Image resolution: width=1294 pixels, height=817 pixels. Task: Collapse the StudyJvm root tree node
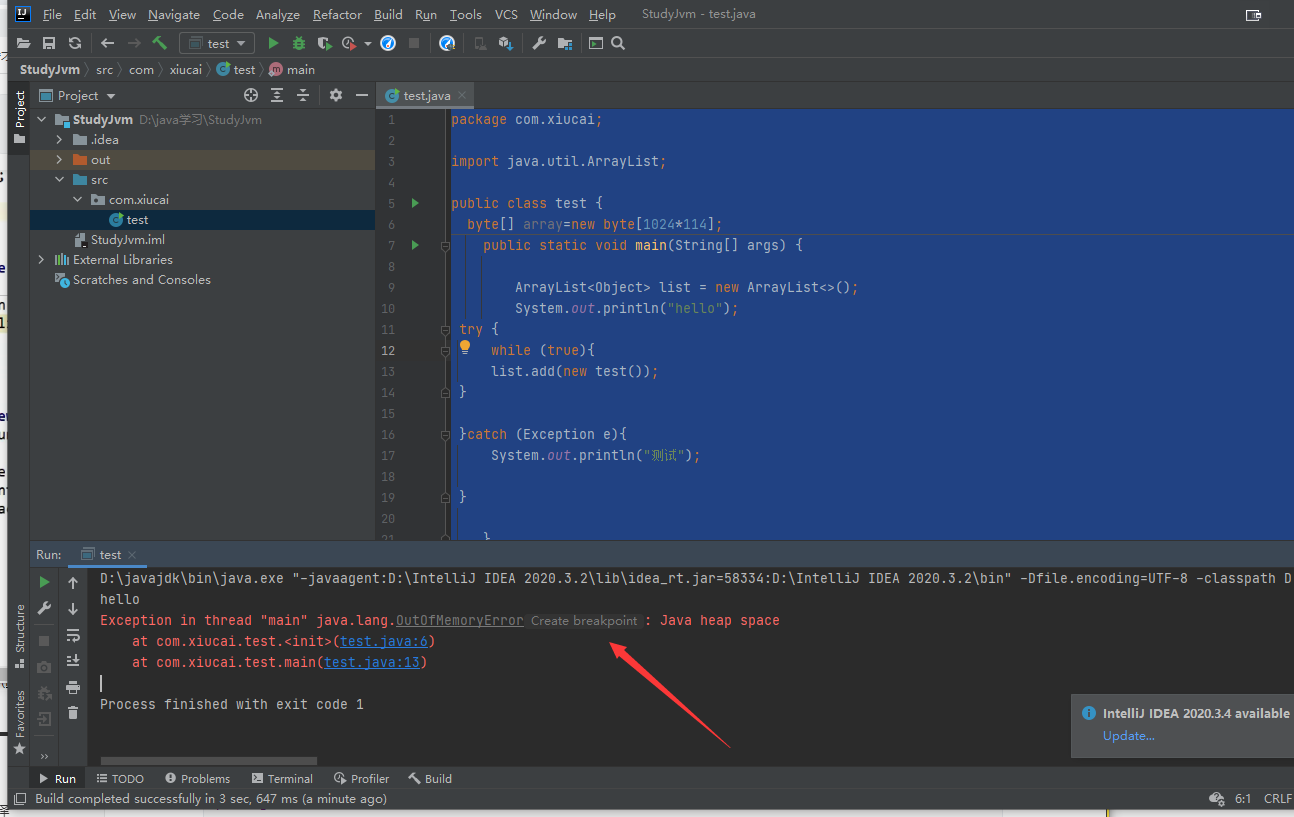(x=42, y=119)
